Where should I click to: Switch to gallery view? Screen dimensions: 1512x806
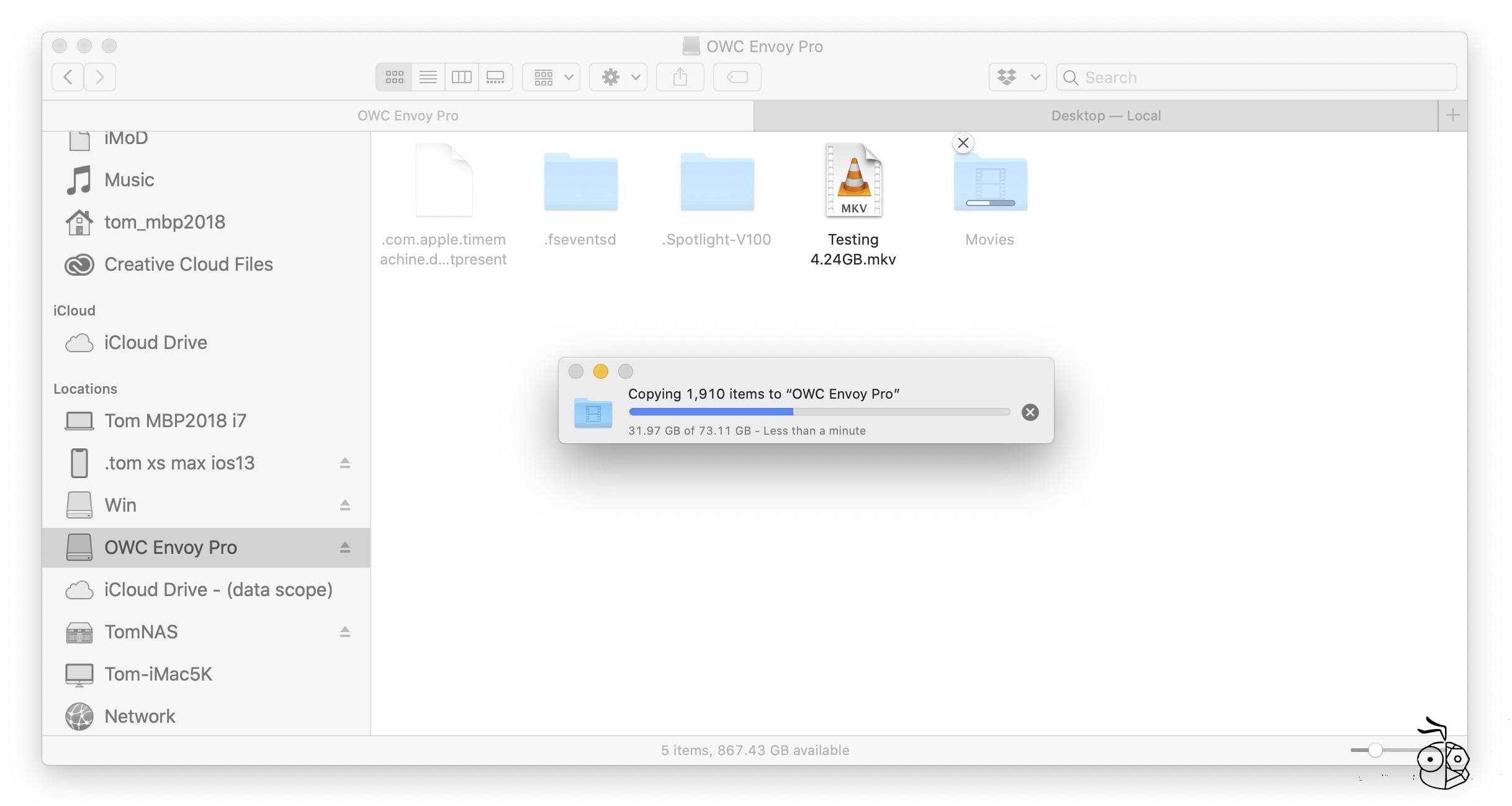coord(495,76)
